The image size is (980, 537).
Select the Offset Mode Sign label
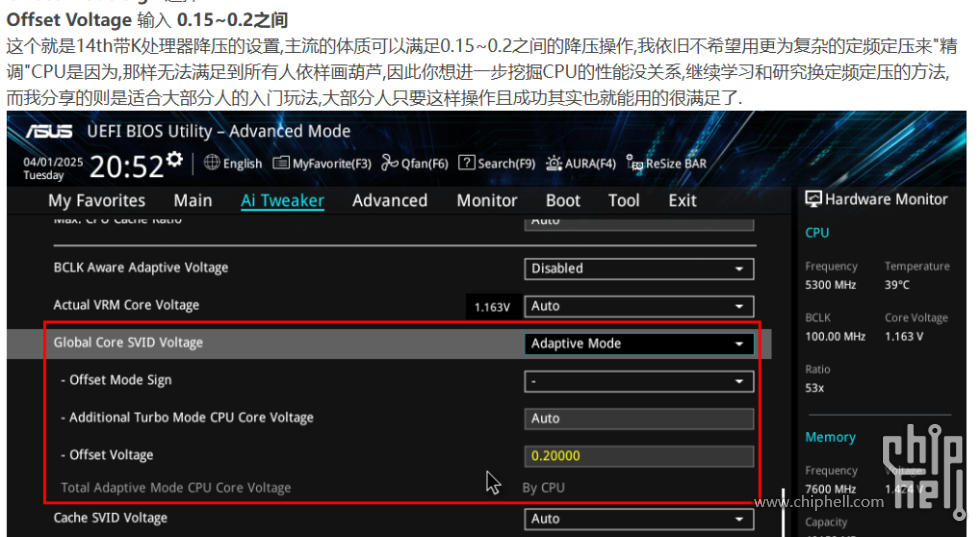(116, 380)
